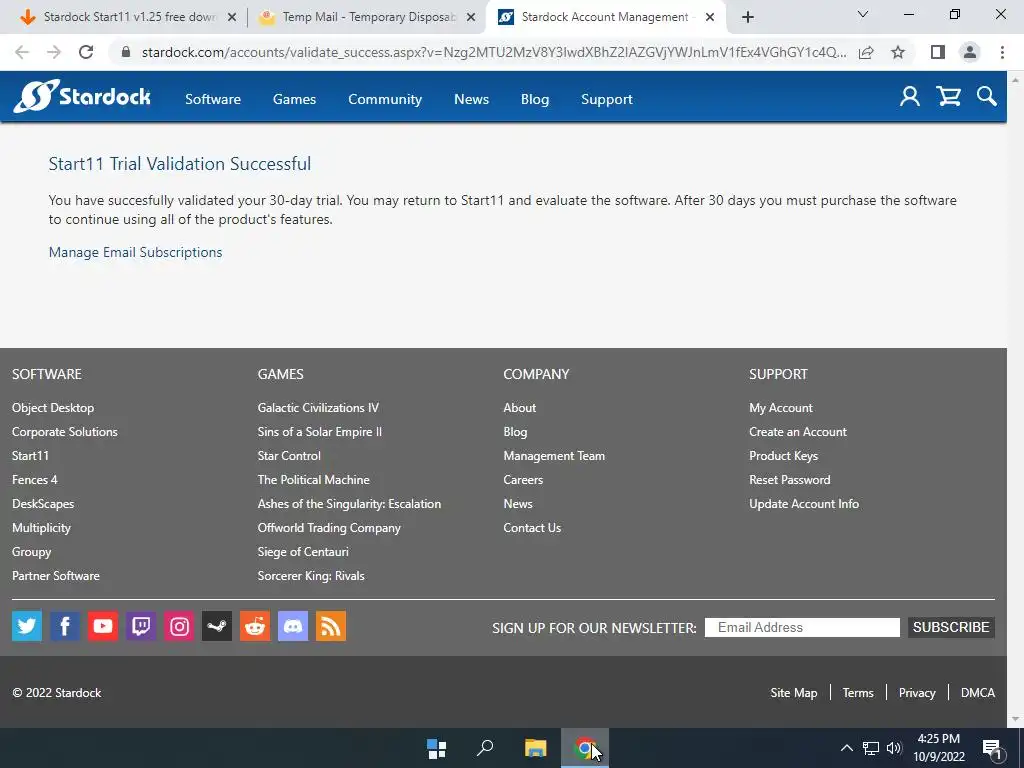Click the page vertical scrollbar track

[x=1015, y=398]
